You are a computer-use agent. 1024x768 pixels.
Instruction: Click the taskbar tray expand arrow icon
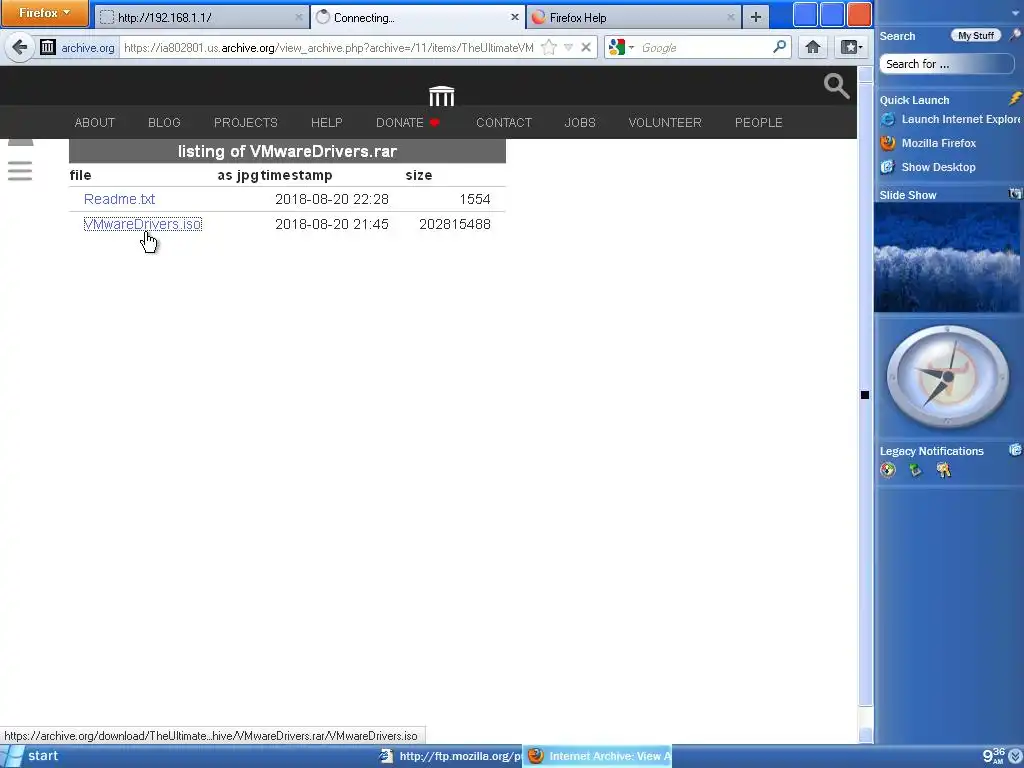[x=1016, y=756]
